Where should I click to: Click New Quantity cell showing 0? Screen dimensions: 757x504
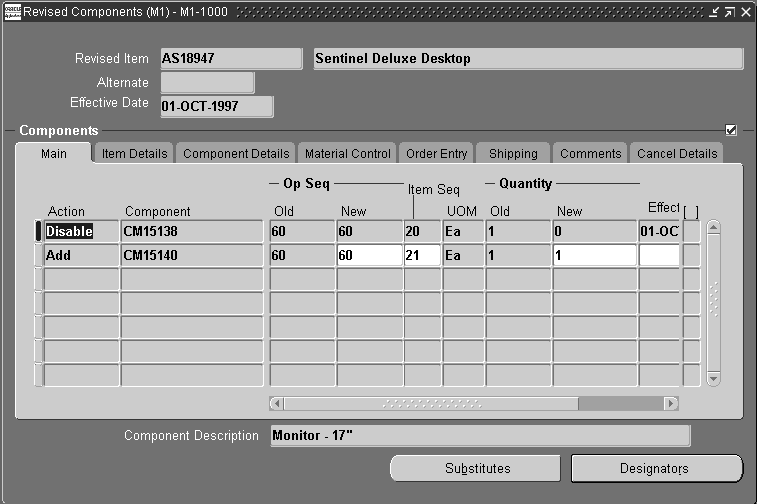pyautogui.click(x=595, y=231)
